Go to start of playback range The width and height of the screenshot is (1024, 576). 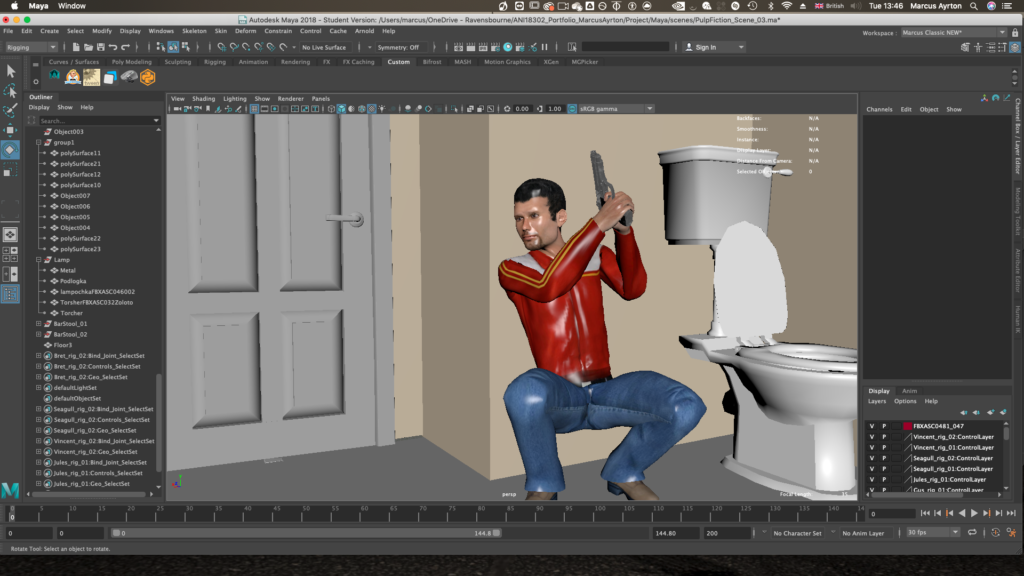(925, 513)
